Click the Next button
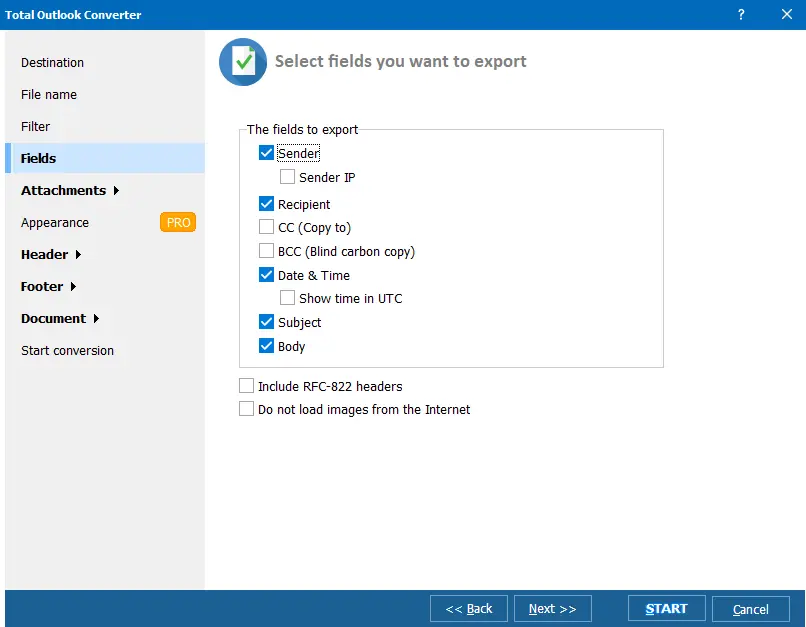The width and height of the screenshot is (806, 627). (x=552, y=608)
